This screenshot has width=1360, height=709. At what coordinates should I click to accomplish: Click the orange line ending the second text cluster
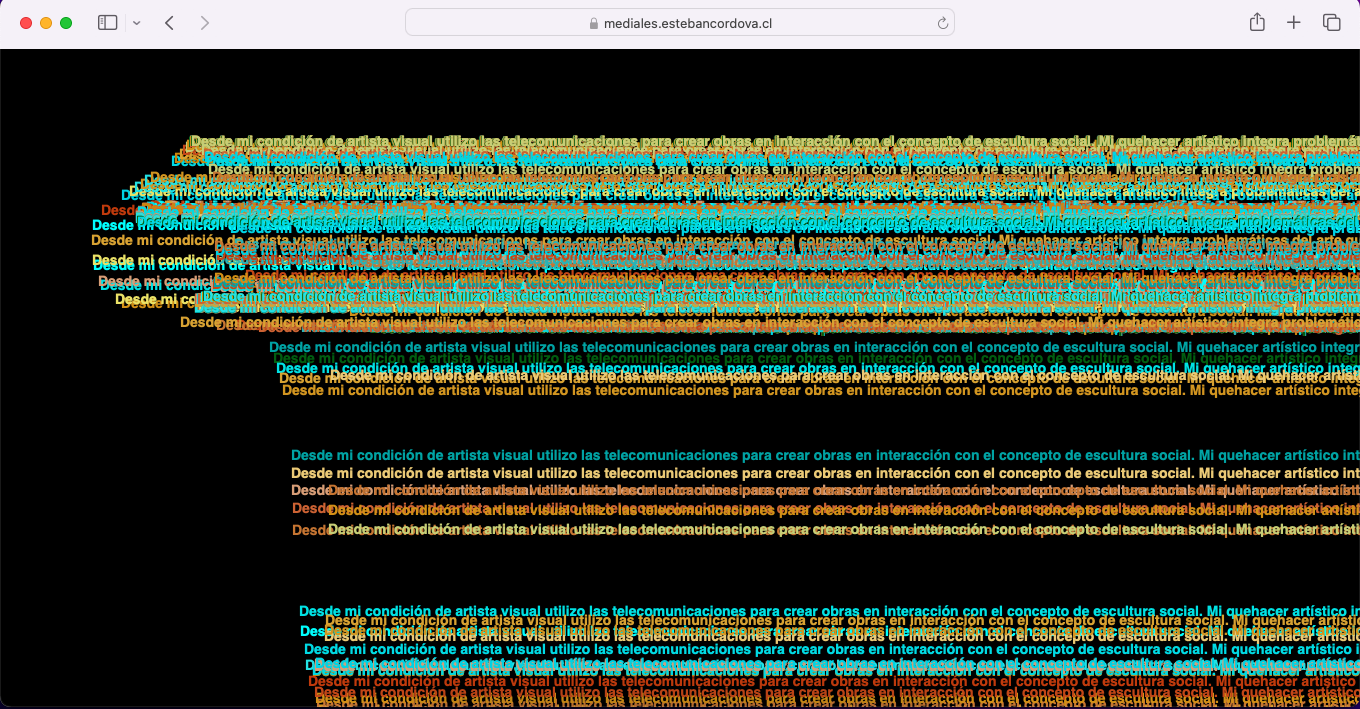pos(821,390)
